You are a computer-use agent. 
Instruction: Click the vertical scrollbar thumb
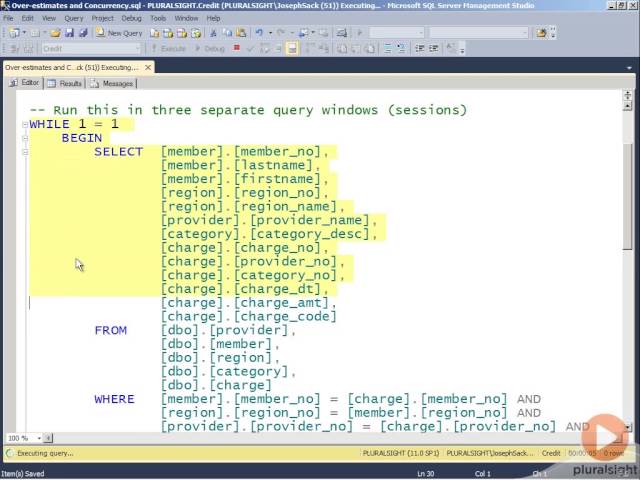[627, 196]
